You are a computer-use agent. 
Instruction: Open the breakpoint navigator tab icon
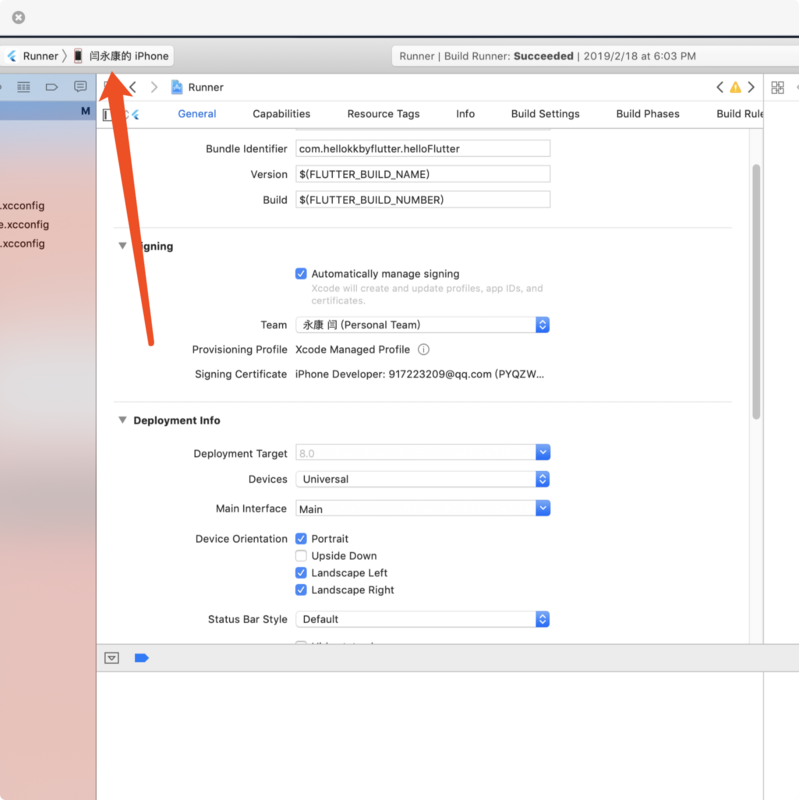tap(52, 87)
